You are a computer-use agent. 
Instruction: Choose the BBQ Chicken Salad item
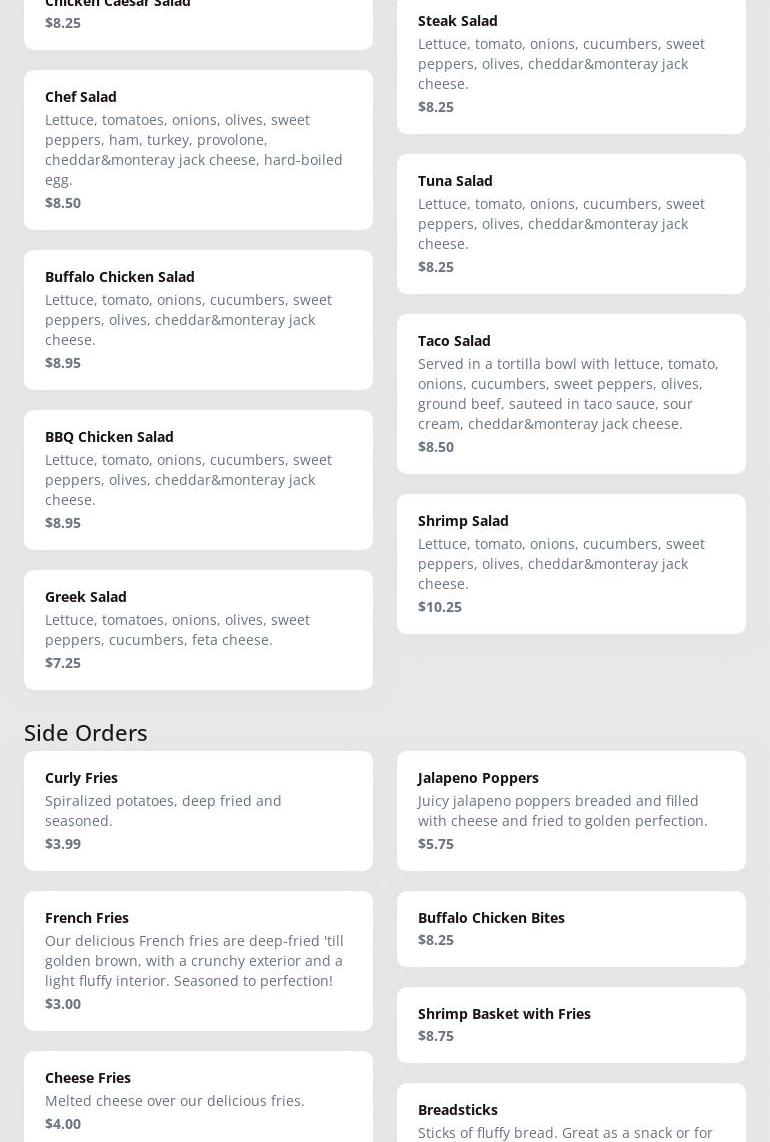pyautogui.click(x=198, y=480)
